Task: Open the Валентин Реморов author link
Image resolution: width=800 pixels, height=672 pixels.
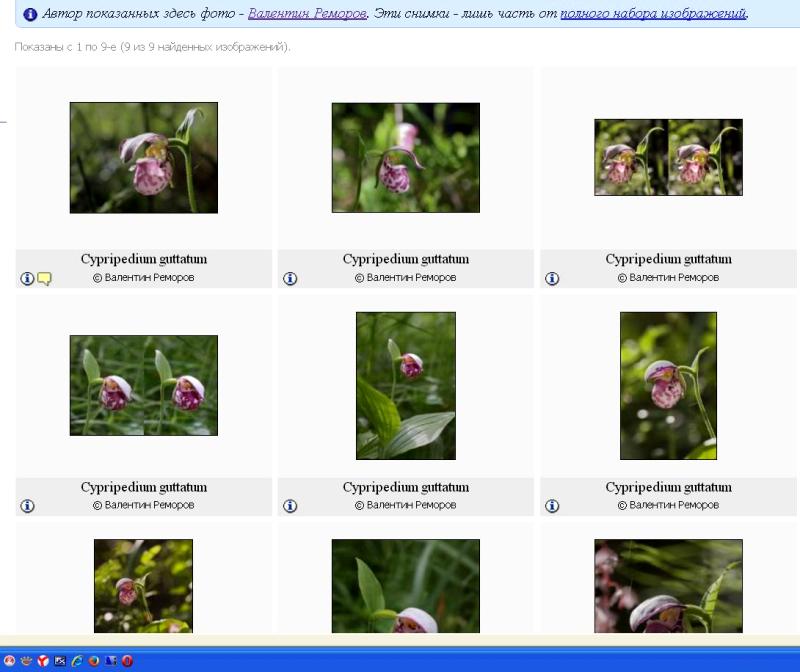Action: (x=307, y=14)
